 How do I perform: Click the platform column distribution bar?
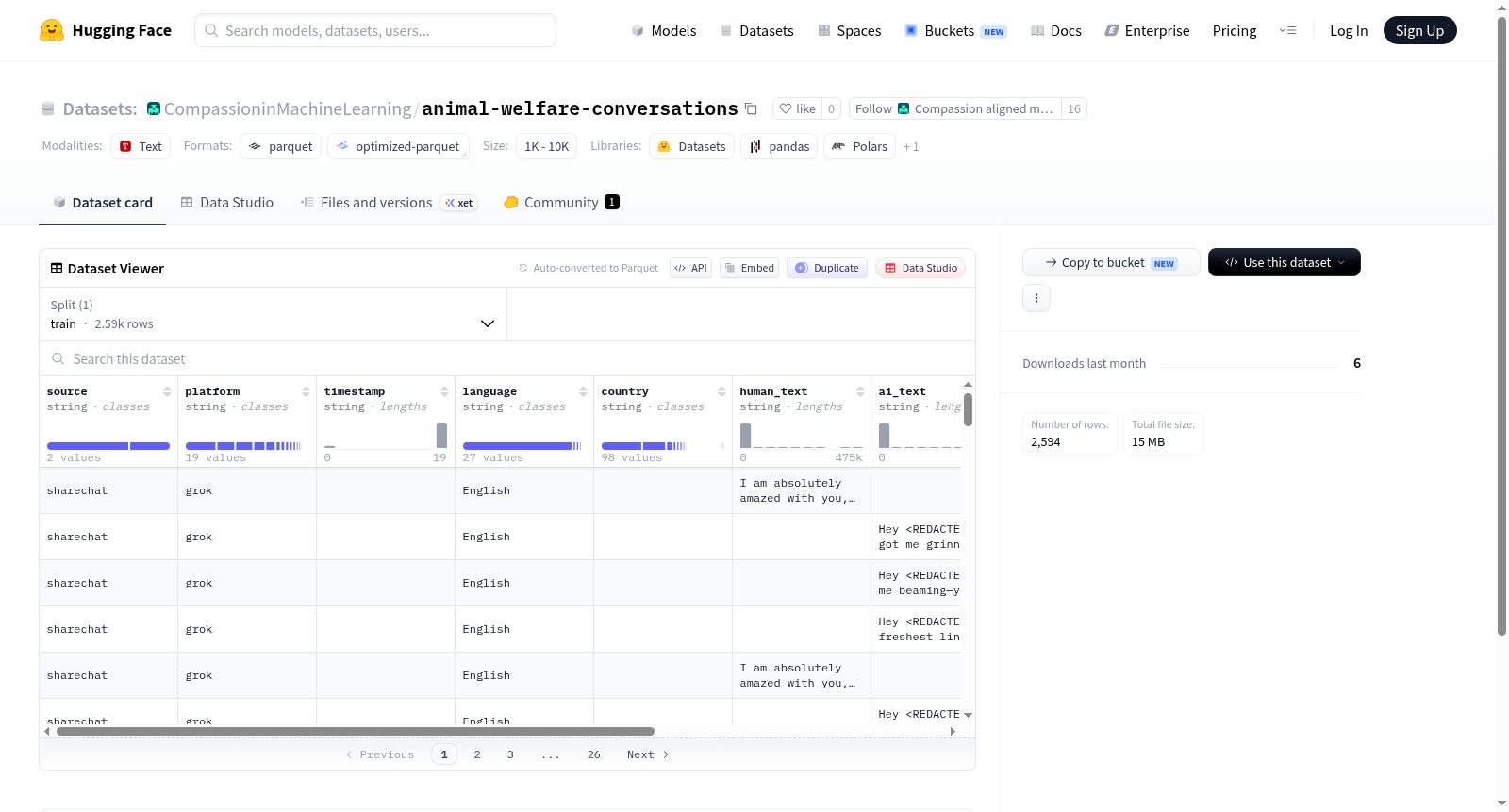pos(243,445)
